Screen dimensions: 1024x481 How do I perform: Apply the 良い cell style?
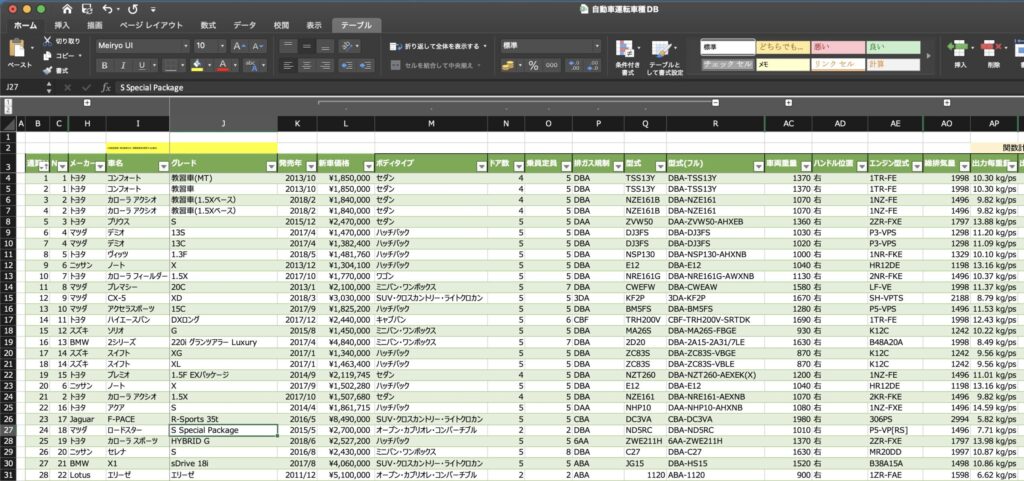(893, 47)
